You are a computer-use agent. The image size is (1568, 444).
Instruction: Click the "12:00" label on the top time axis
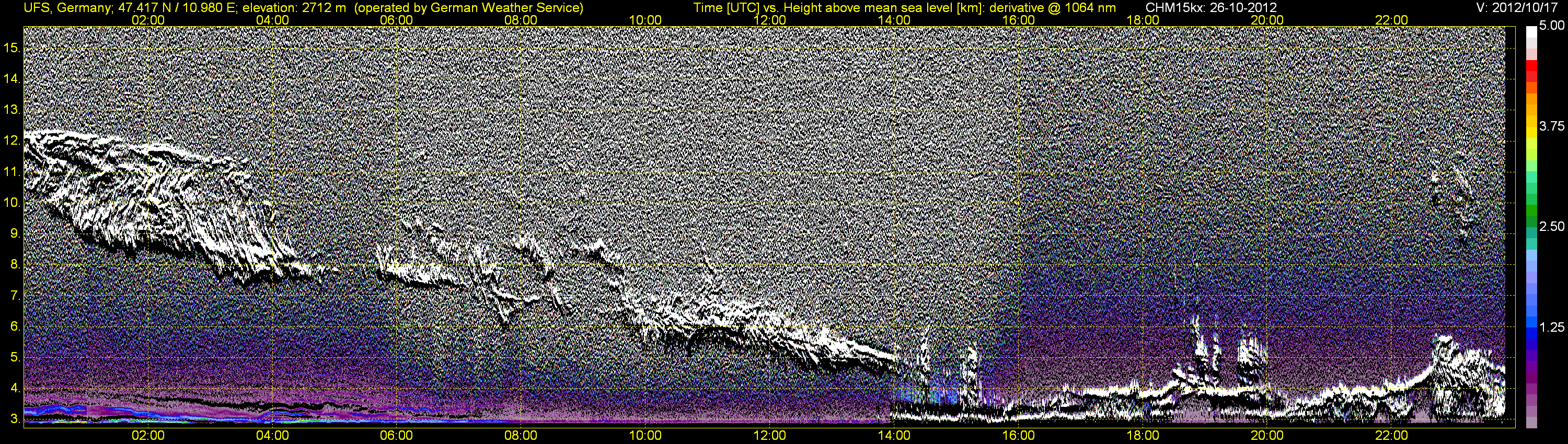(x=769, y=20)
